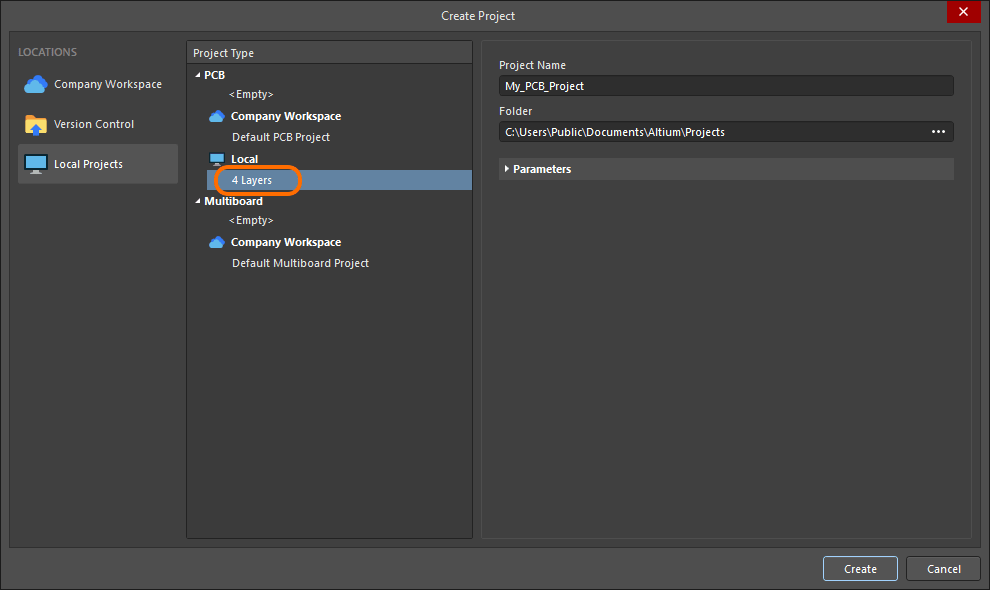Choose Default Multiboard Project template
Screen dimensions: 990x590
pos(301,263)
